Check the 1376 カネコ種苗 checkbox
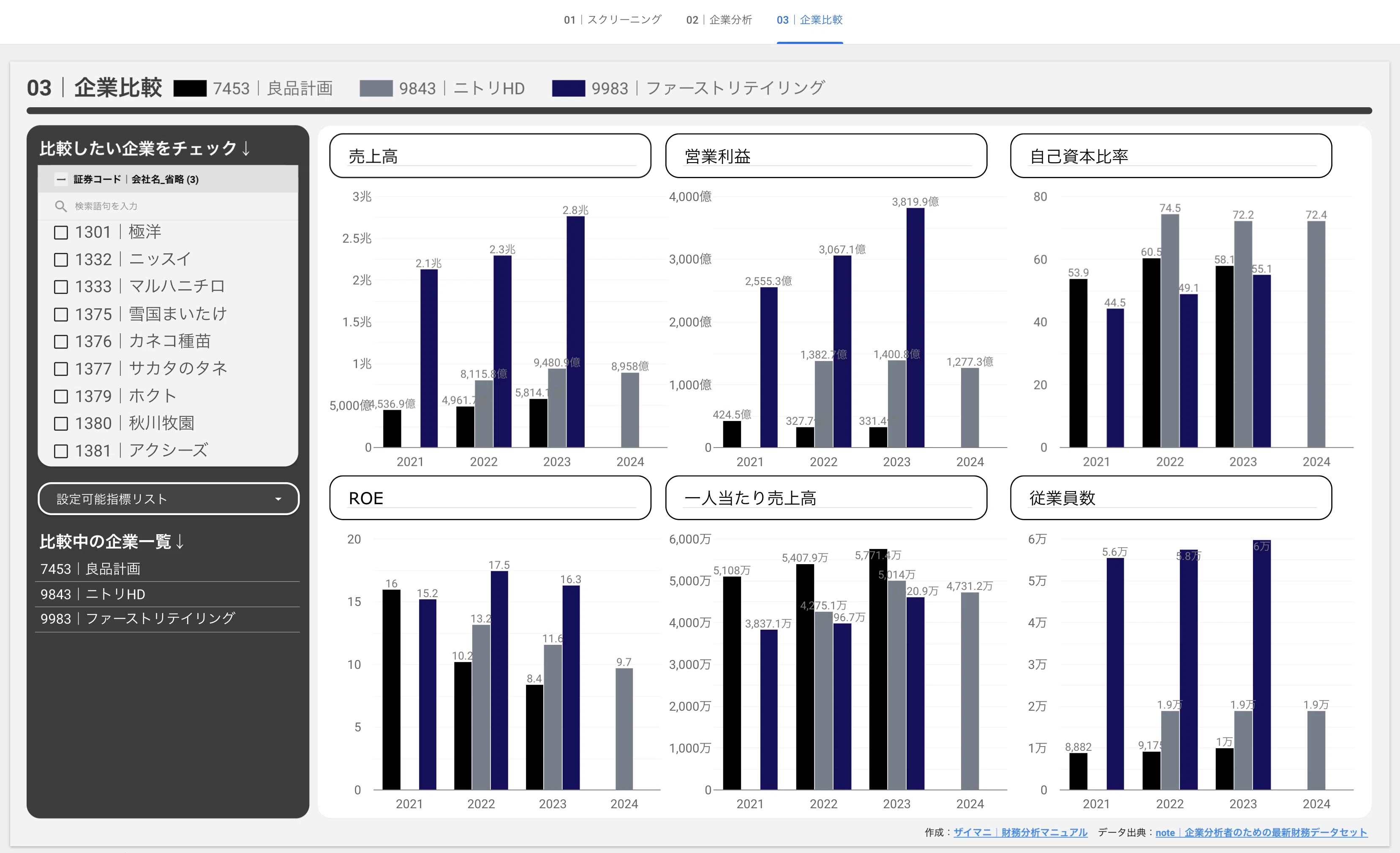 61,341
